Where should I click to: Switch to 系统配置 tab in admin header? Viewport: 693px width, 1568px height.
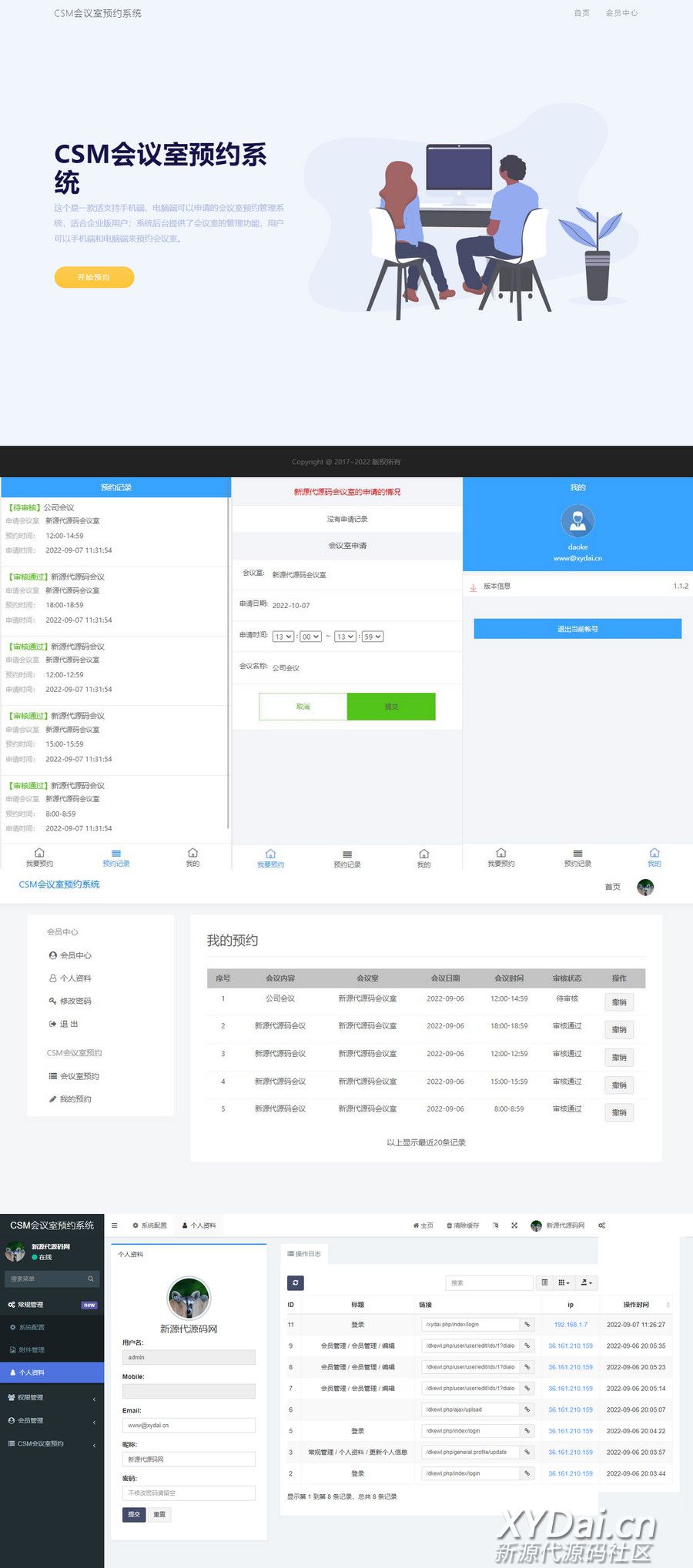(x=149, y=1225)
